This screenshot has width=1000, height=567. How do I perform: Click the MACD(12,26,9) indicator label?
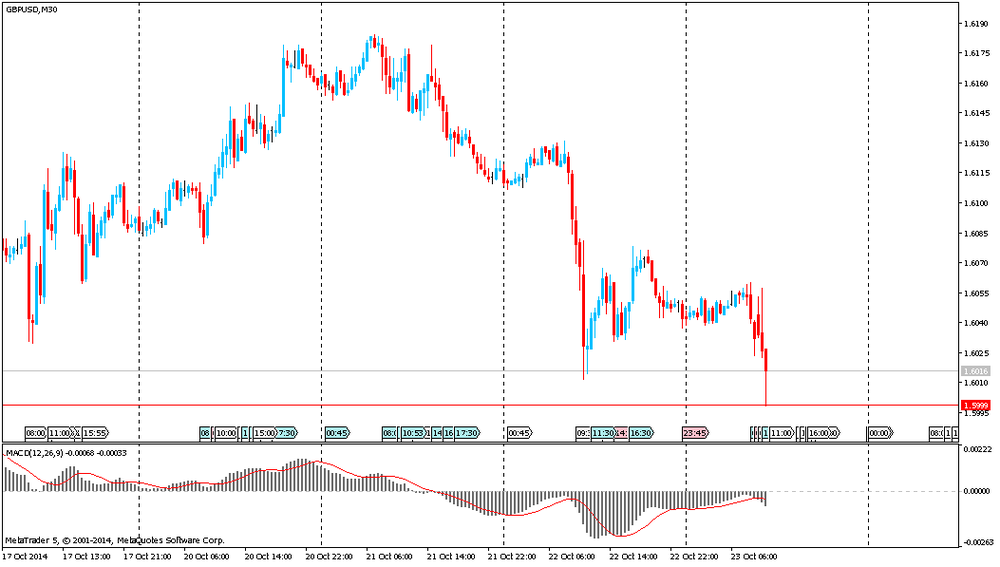(66, 453)
